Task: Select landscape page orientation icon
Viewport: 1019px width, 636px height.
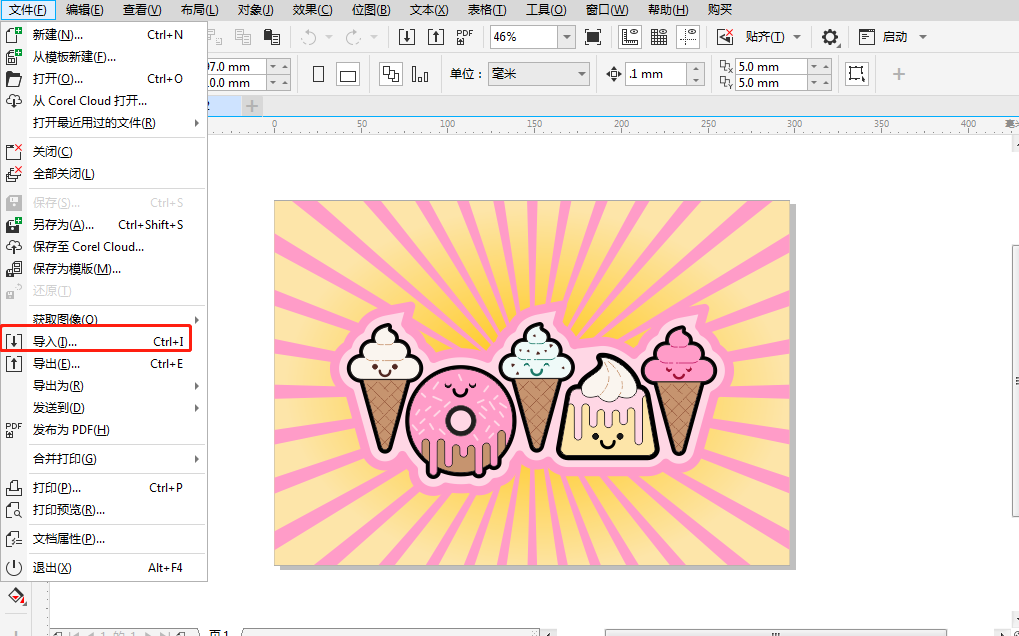Action: (347, 75)
